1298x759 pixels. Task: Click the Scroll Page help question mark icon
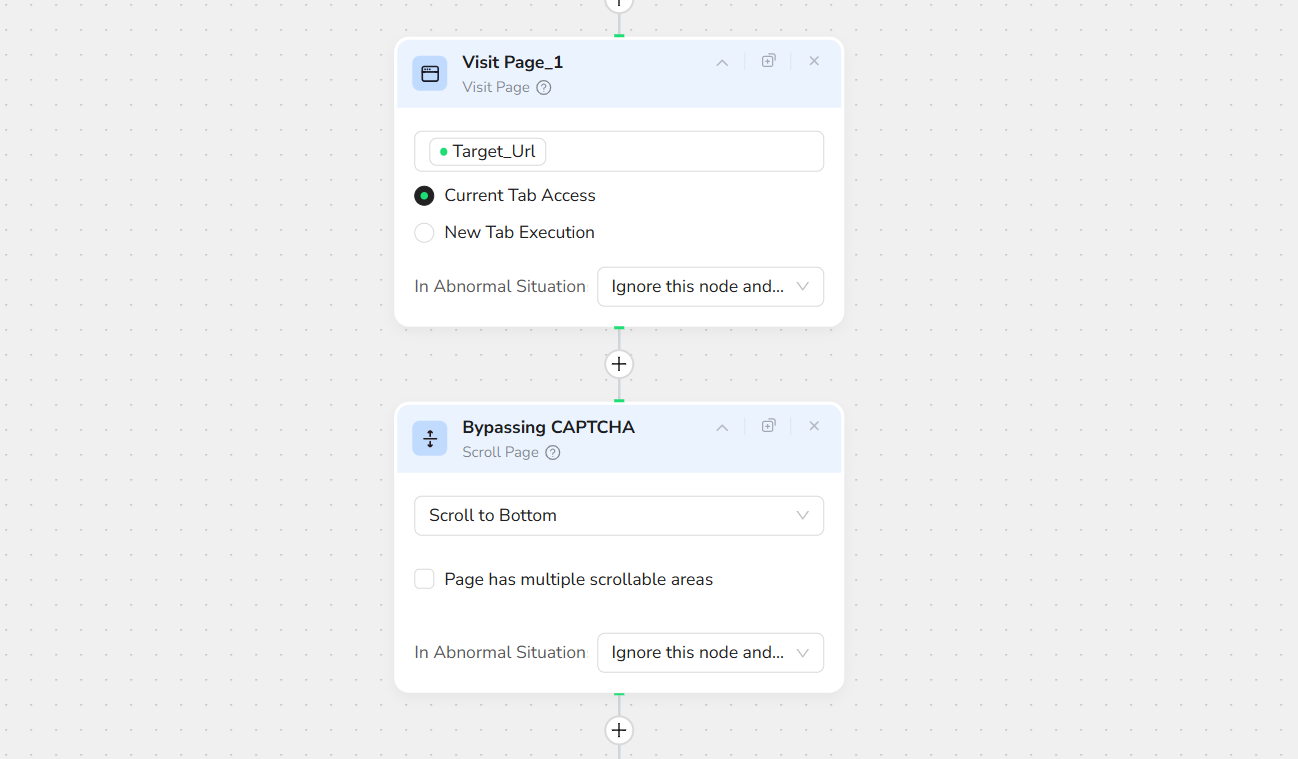[x=553, y=453]
